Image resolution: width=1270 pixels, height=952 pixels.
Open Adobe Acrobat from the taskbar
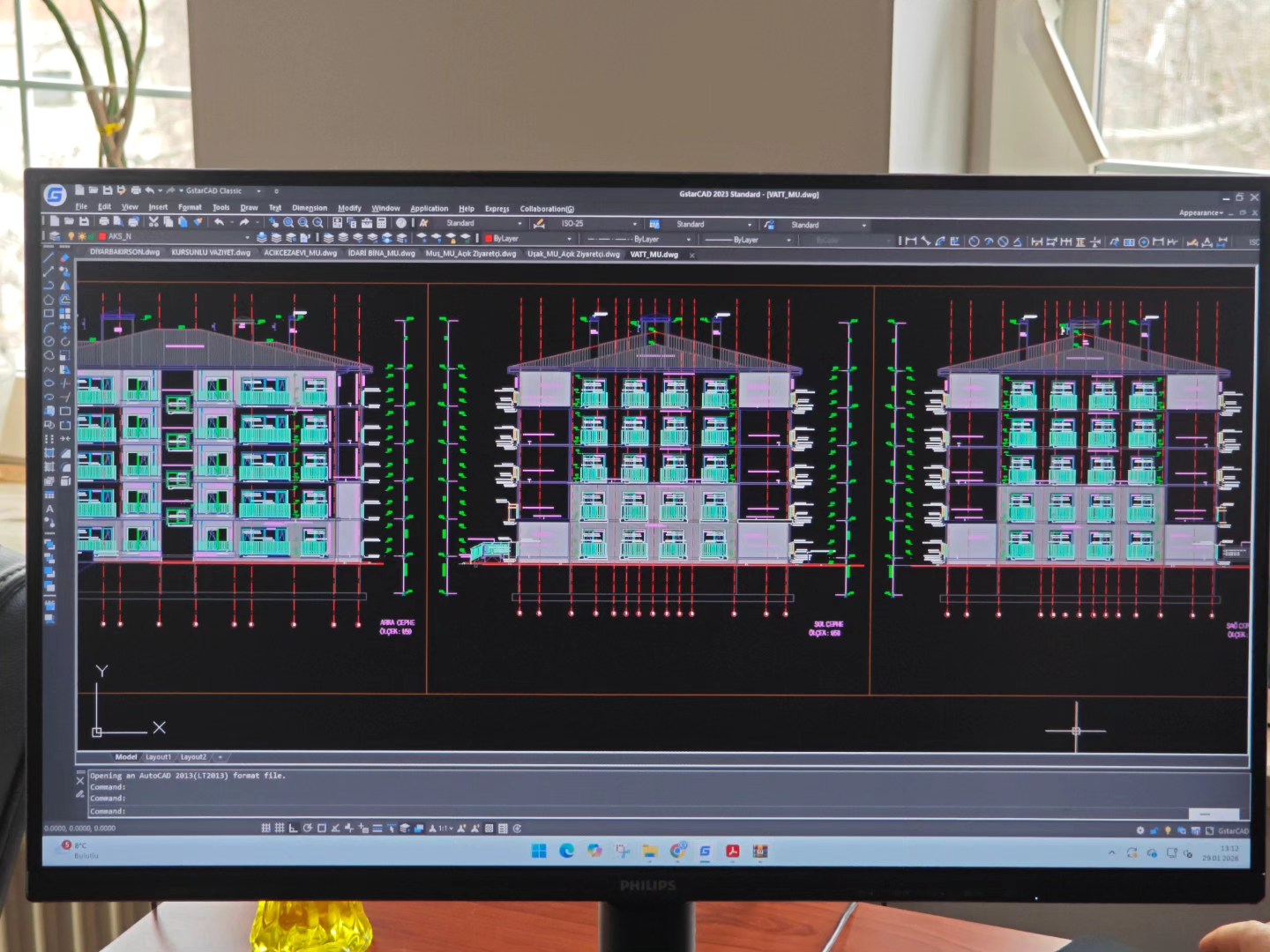click(x=732, y=851)
